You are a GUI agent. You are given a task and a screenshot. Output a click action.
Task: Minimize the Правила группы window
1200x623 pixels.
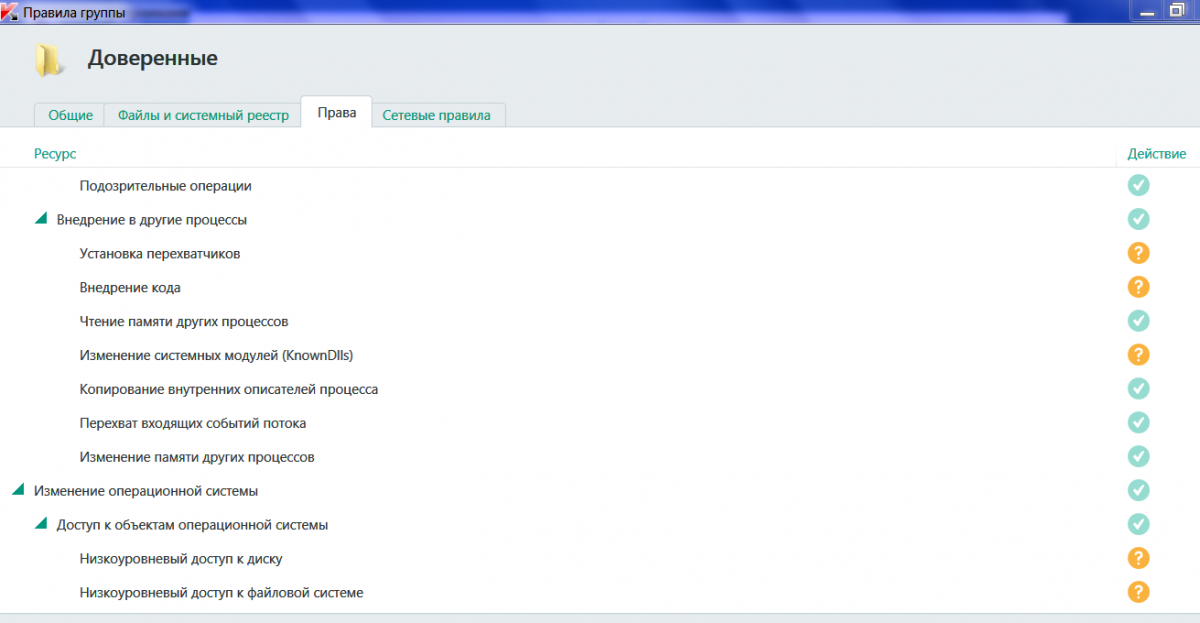click(1145, 10)
